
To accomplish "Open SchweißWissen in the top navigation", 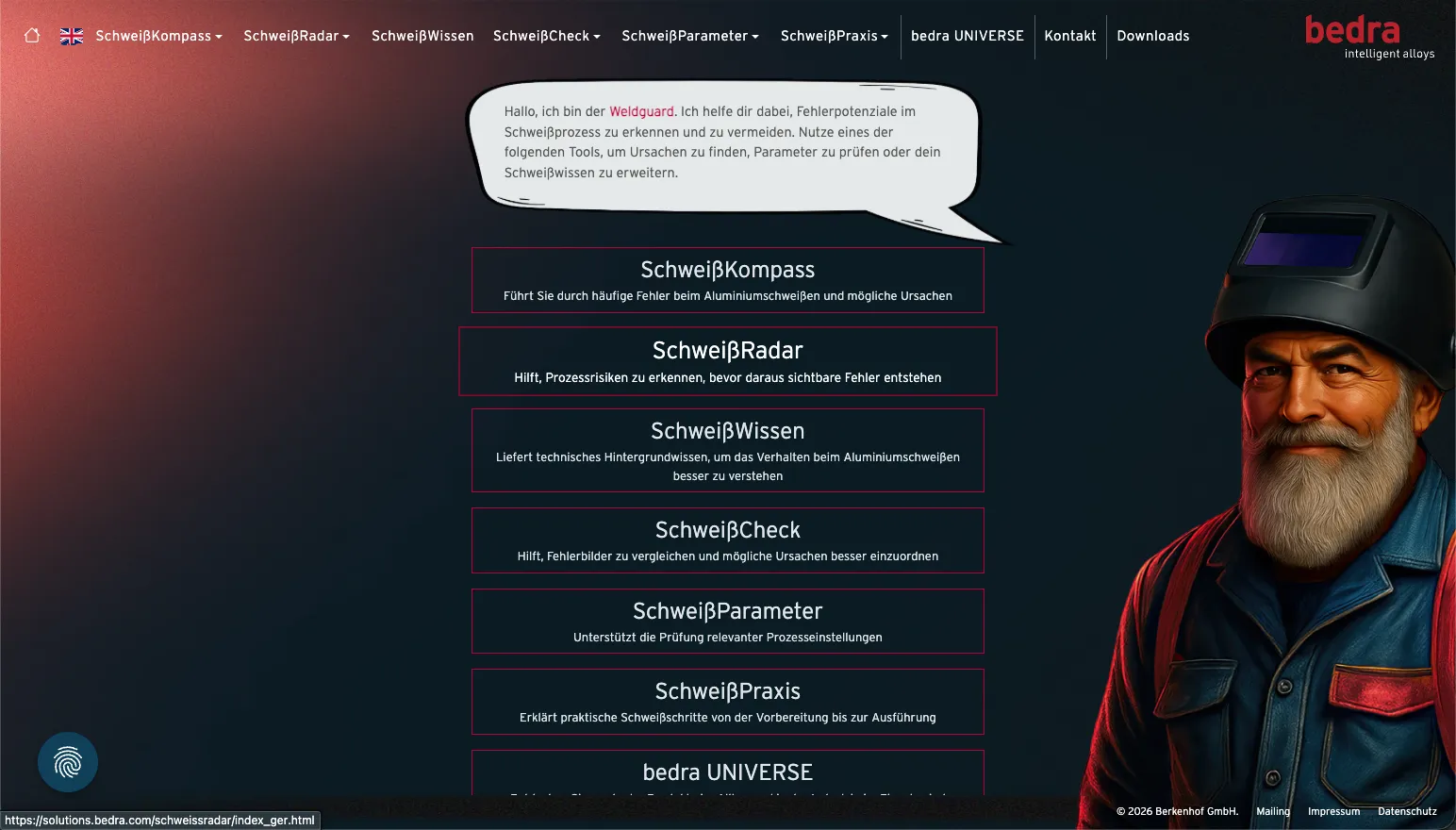I will 422,36.
